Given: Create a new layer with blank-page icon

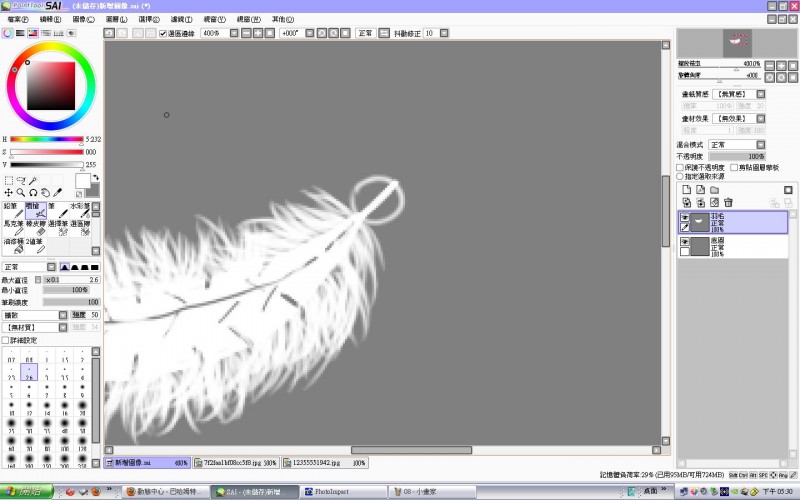Looking at the screenshot, I should click(x=686, y=190).
